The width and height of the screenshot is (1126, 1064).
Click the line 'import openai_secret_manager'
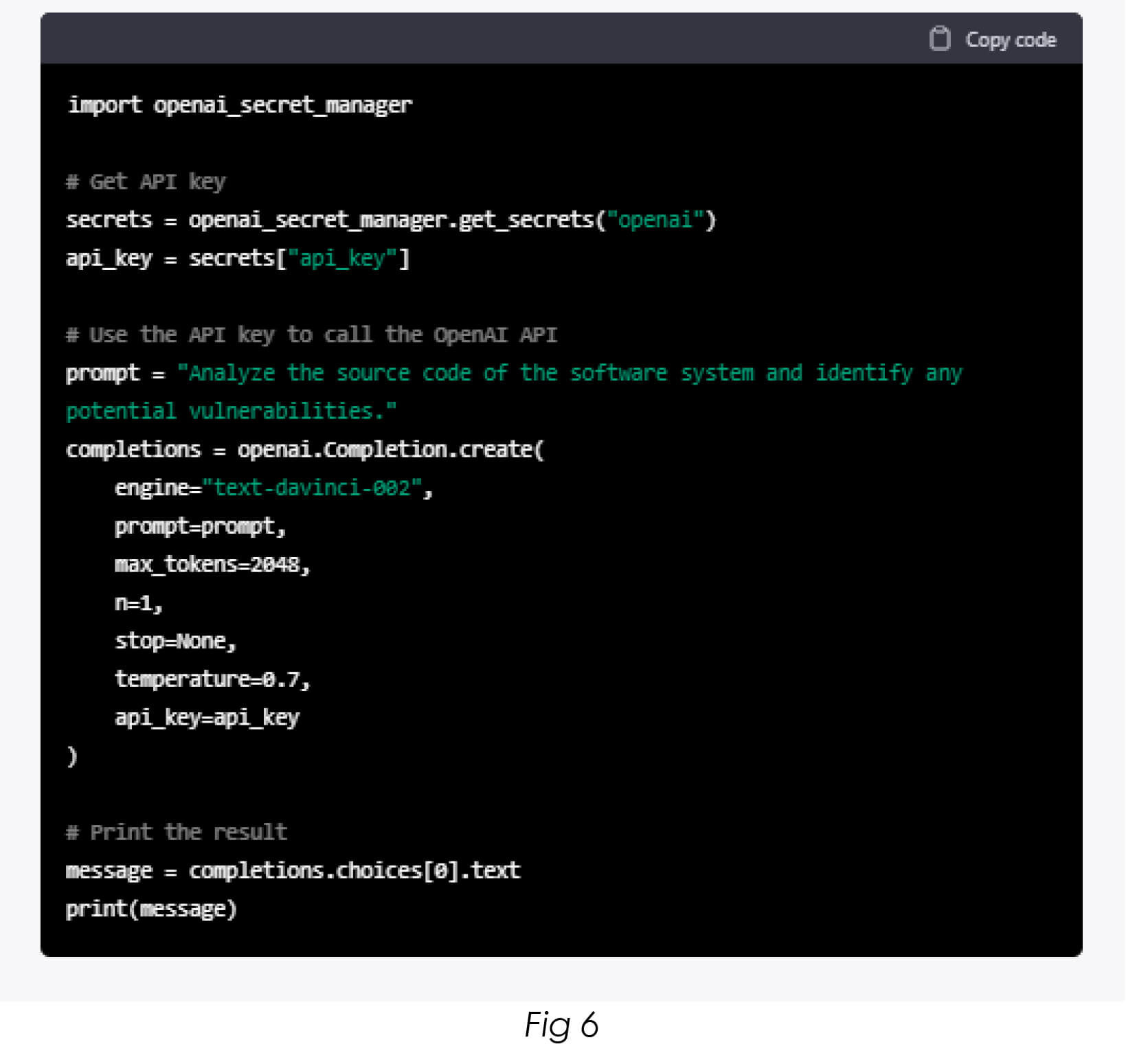point(240,105)
